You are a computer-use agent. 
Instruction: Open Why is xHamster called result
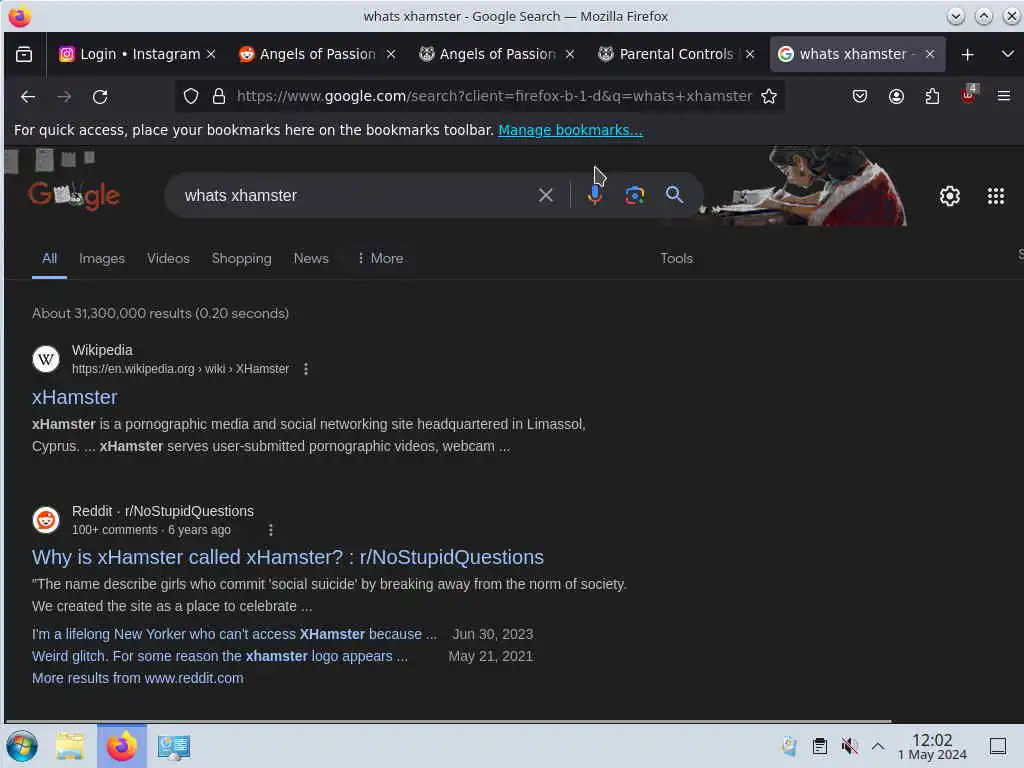pyautogui.click(x=287, y=557)
